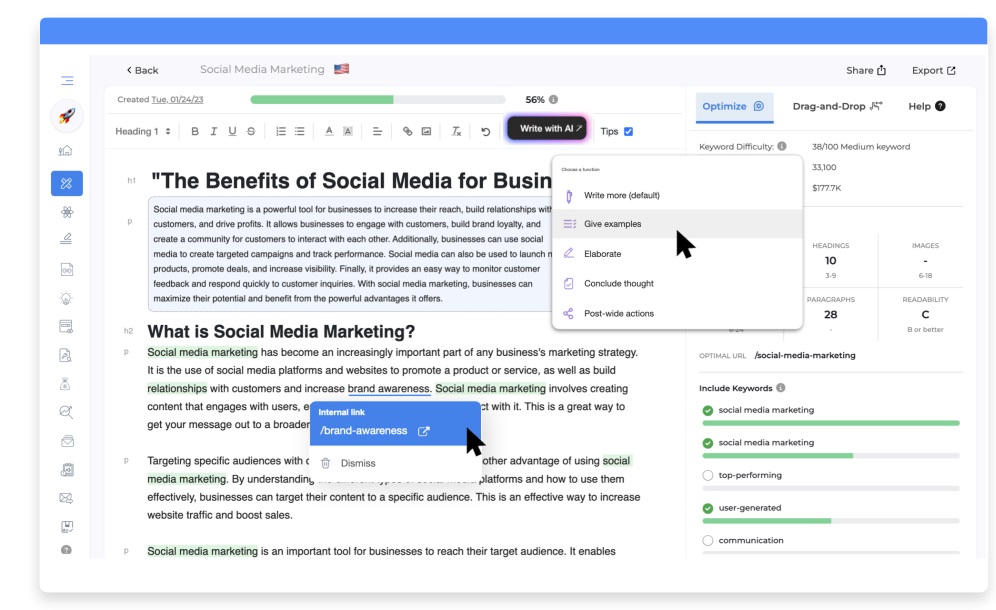Click the Back button
Screen dimensions: 996x610
tap(142, 70)
